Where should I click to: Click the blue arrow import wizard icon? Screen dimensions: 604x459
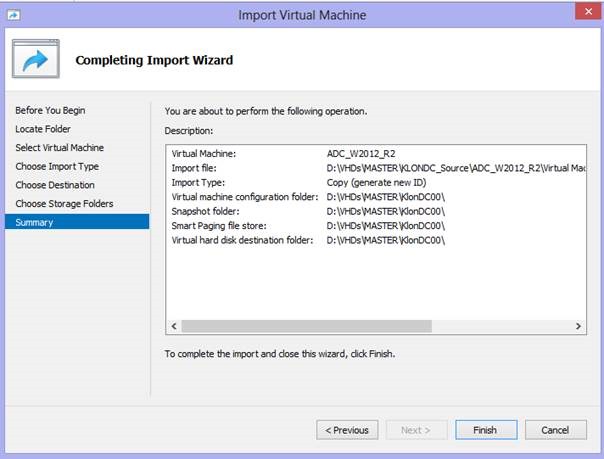[x=36, y=59]
